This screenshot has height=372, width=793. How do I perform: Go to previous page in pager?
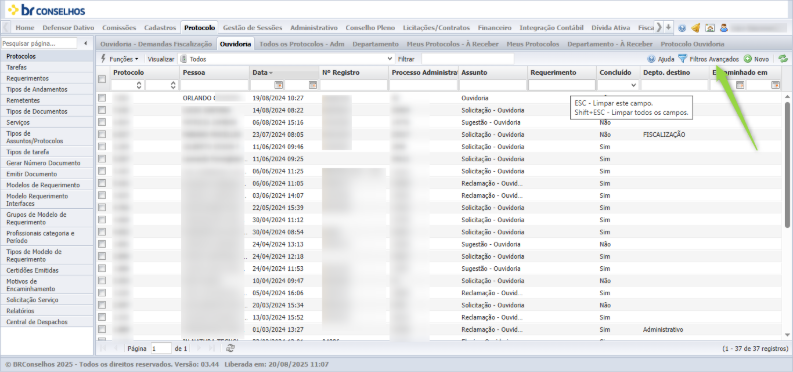(x=116, y=348)
